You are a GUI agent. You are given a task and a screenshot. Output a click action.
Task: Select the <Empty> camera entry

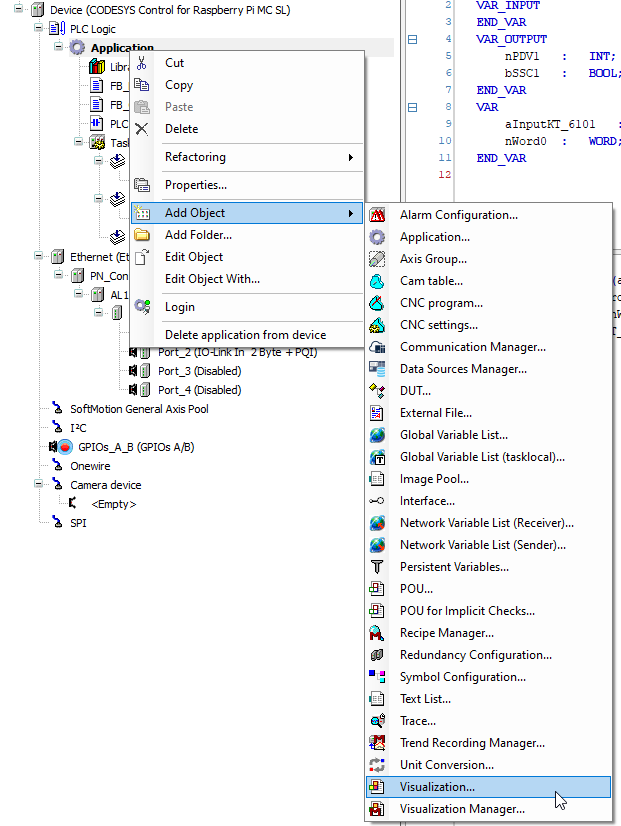(114, 504)
